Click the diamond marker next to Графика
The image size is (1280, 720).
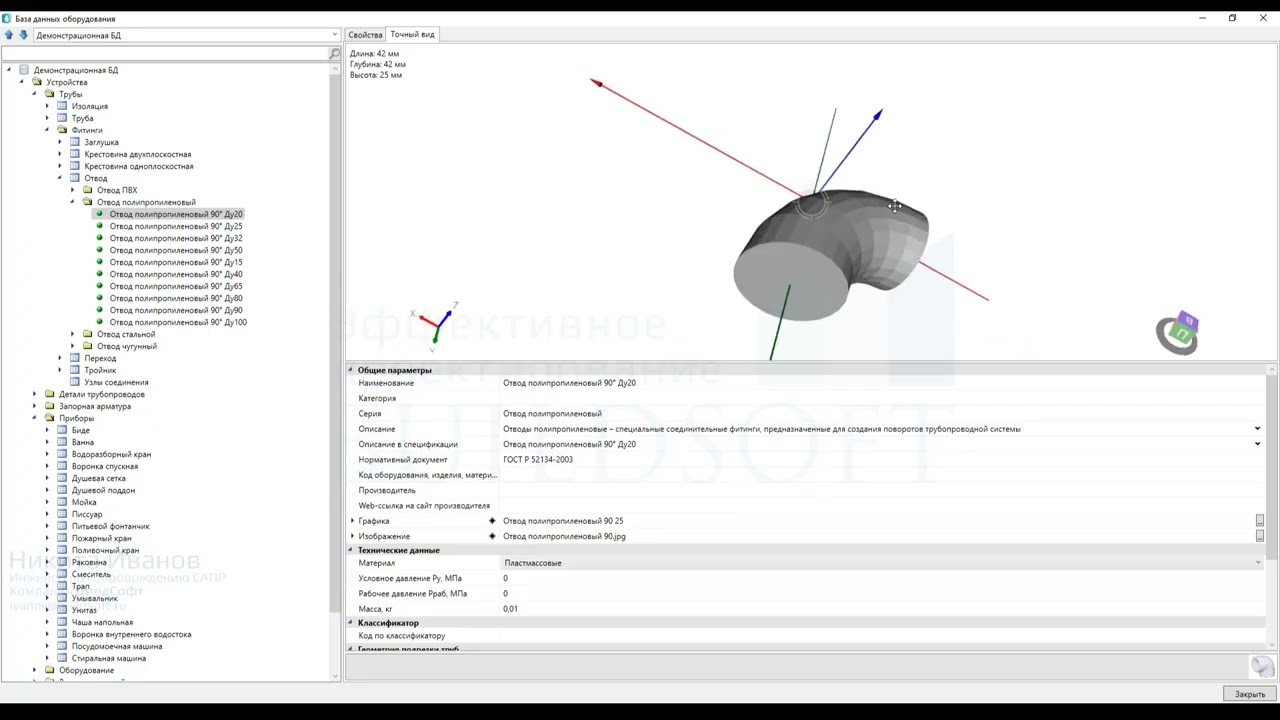492,521
